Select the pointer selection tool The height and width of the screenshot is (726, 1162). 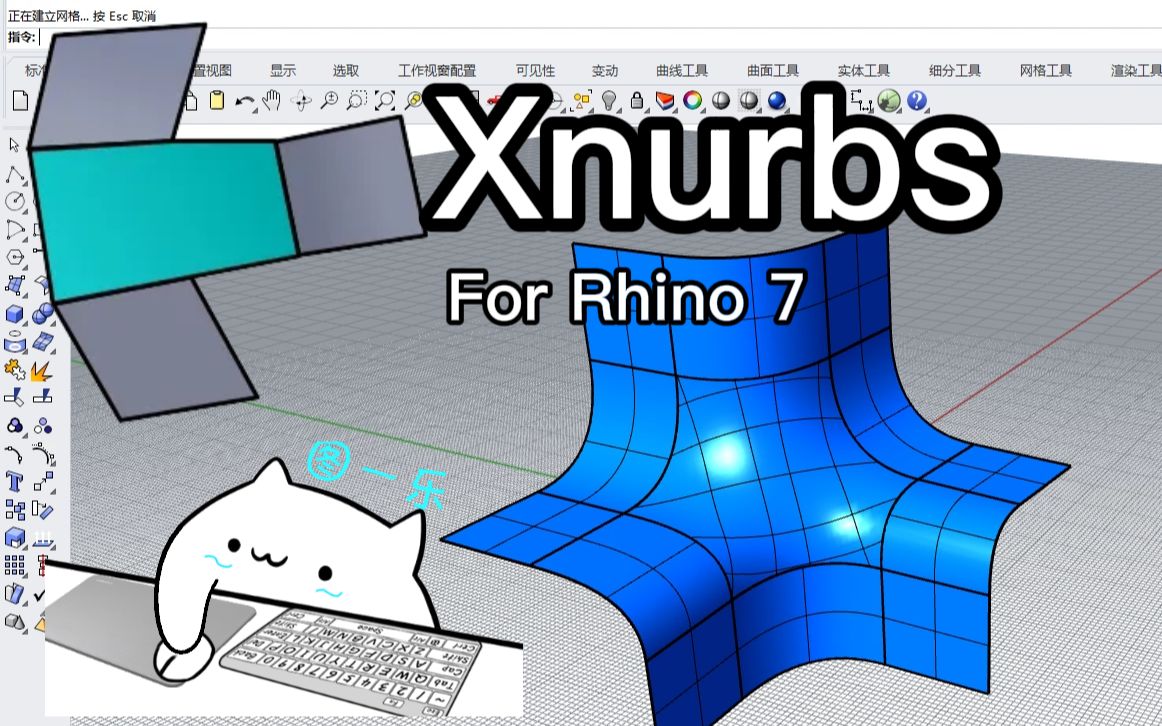coord(14,144)
